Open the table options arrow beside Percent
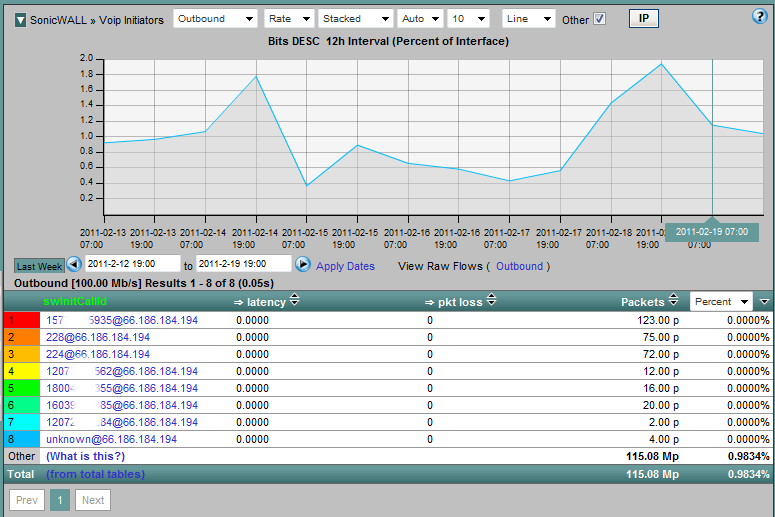Screen dimensions: 775x517 click(765, 302)
